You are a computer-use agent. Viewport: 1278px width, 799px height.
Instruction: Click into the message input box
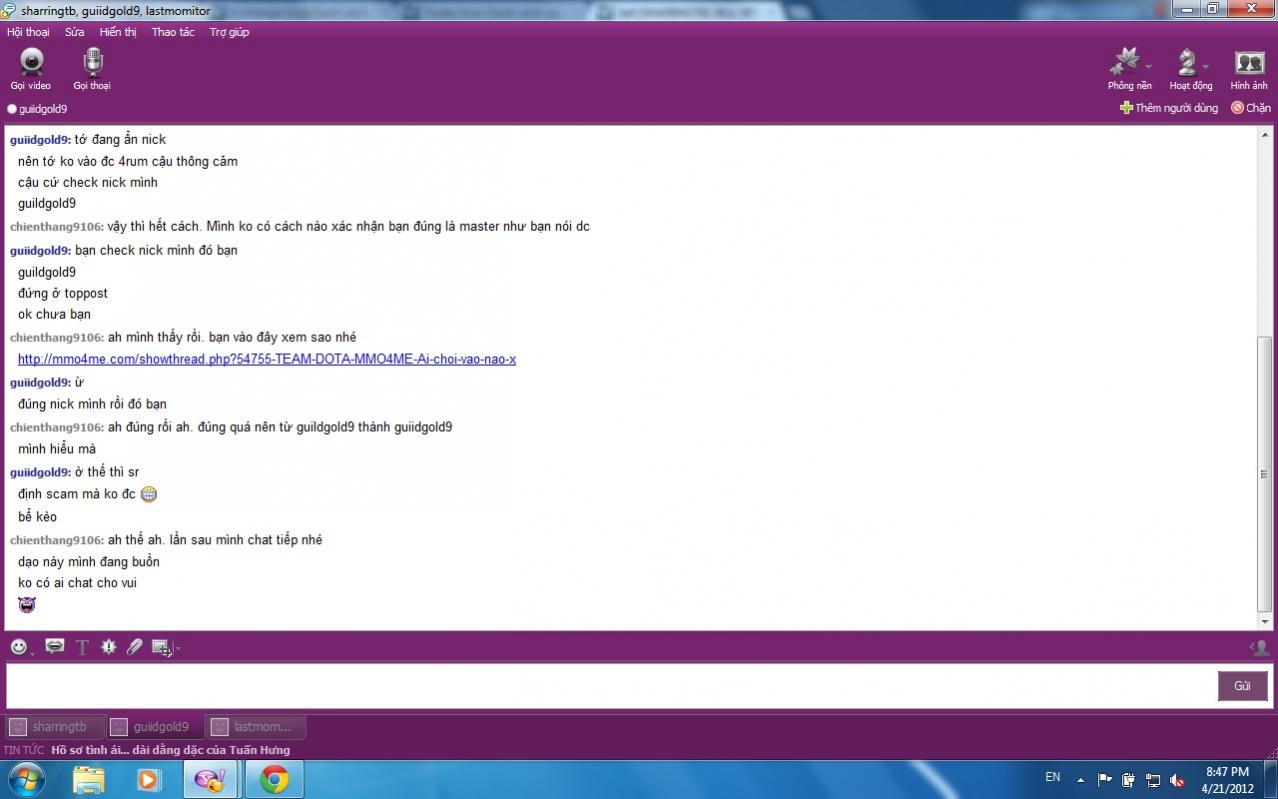[x=610, y=686]
